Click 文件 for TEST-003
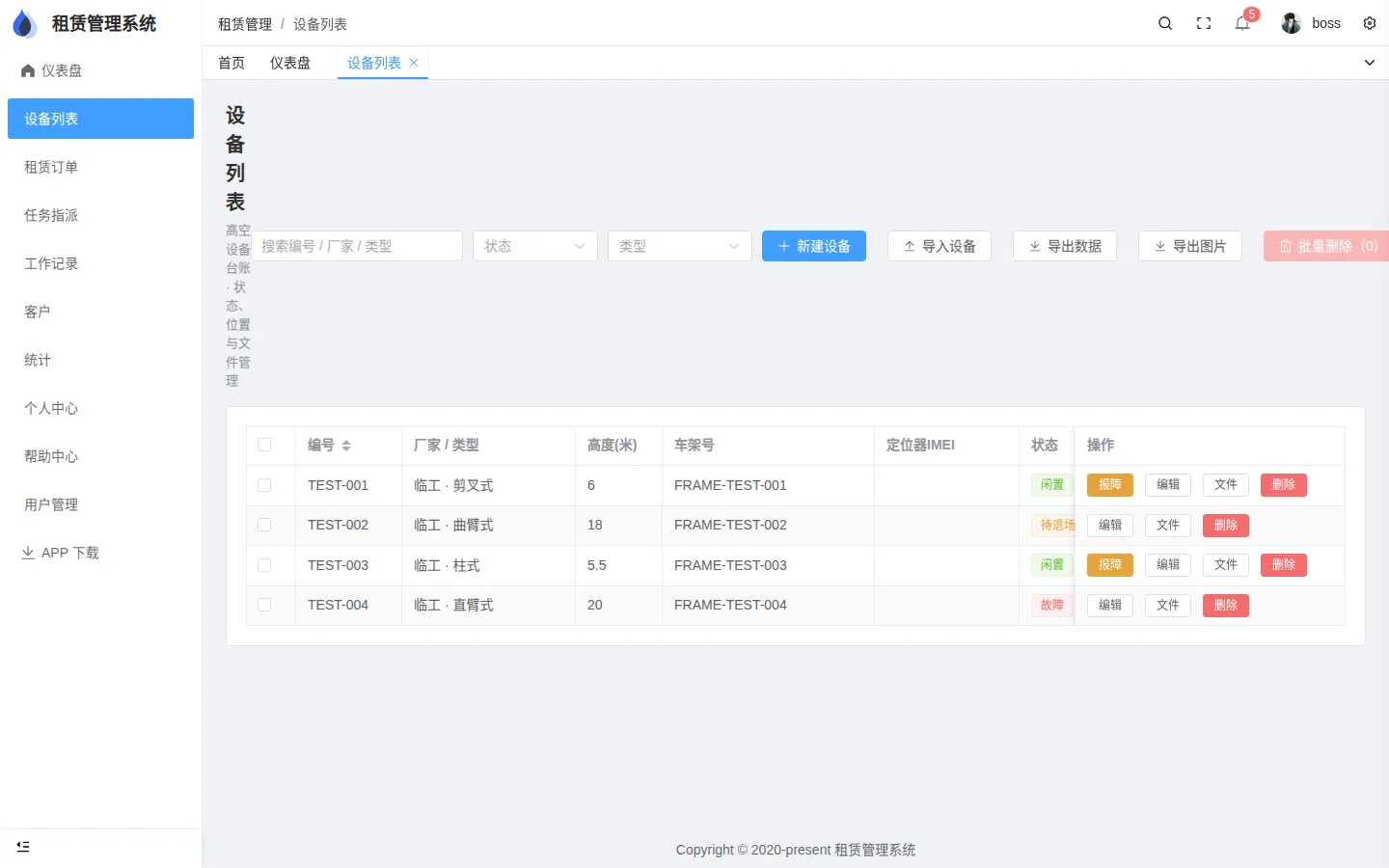The image size is (1389, 868). point(1226,565)
